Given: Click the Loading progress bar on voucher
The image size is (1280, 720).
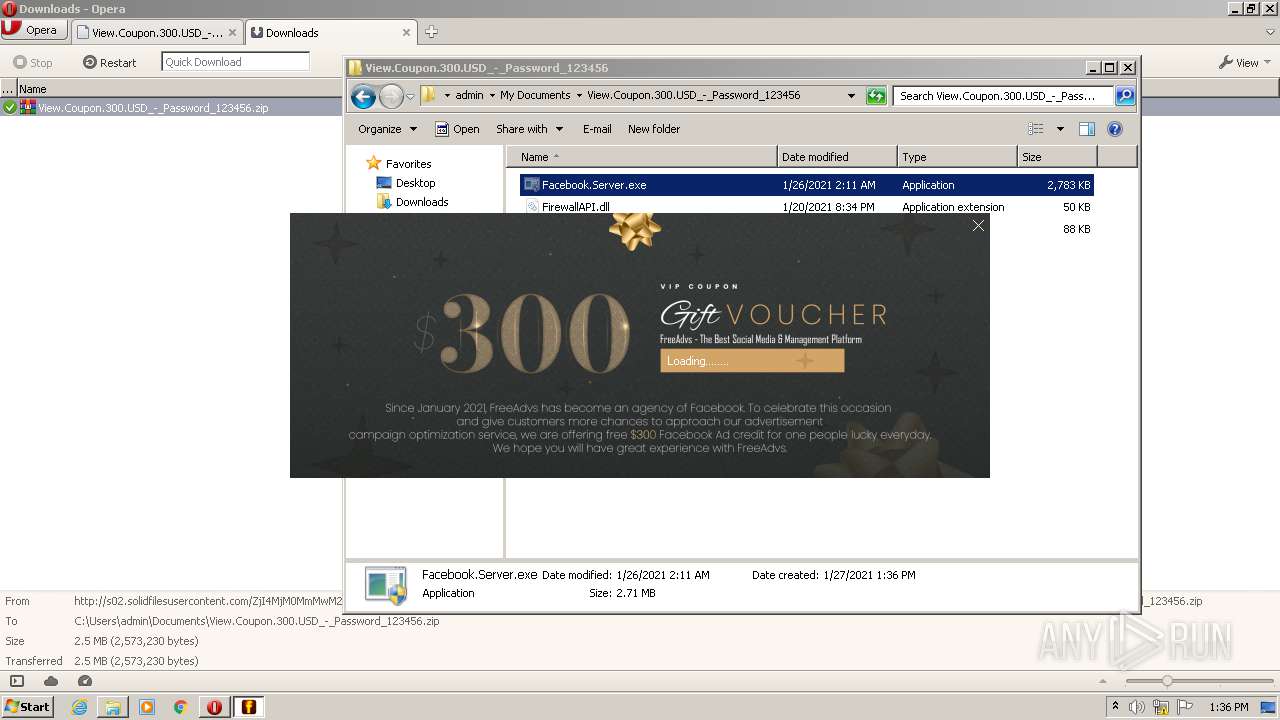Looking at the screenshot, I should coord(752,361).
